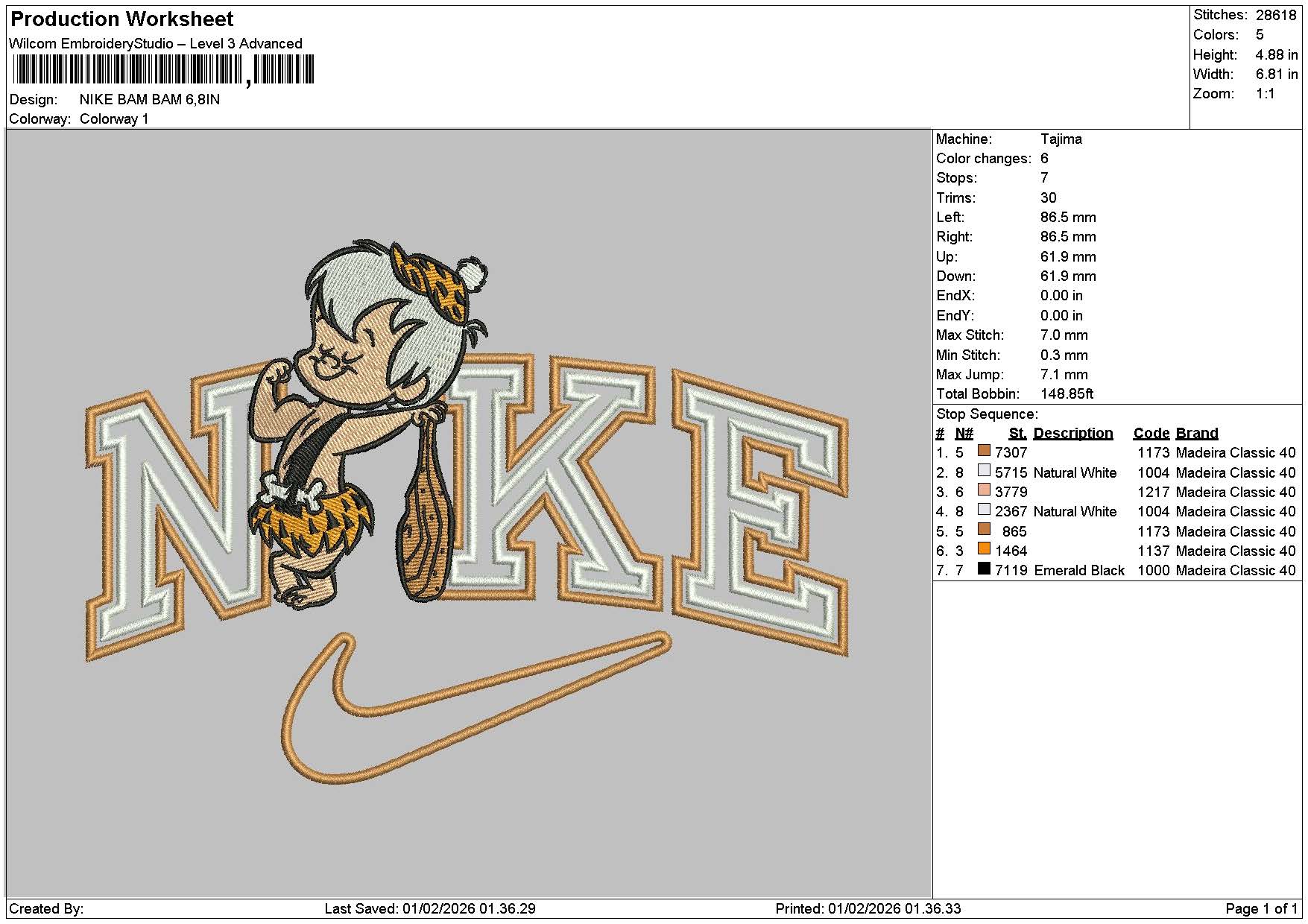Image resolution: width=1308 pixels, height=924 pixels.
Task: Click the Stitches value 28618
Action: coord(1276,15)
